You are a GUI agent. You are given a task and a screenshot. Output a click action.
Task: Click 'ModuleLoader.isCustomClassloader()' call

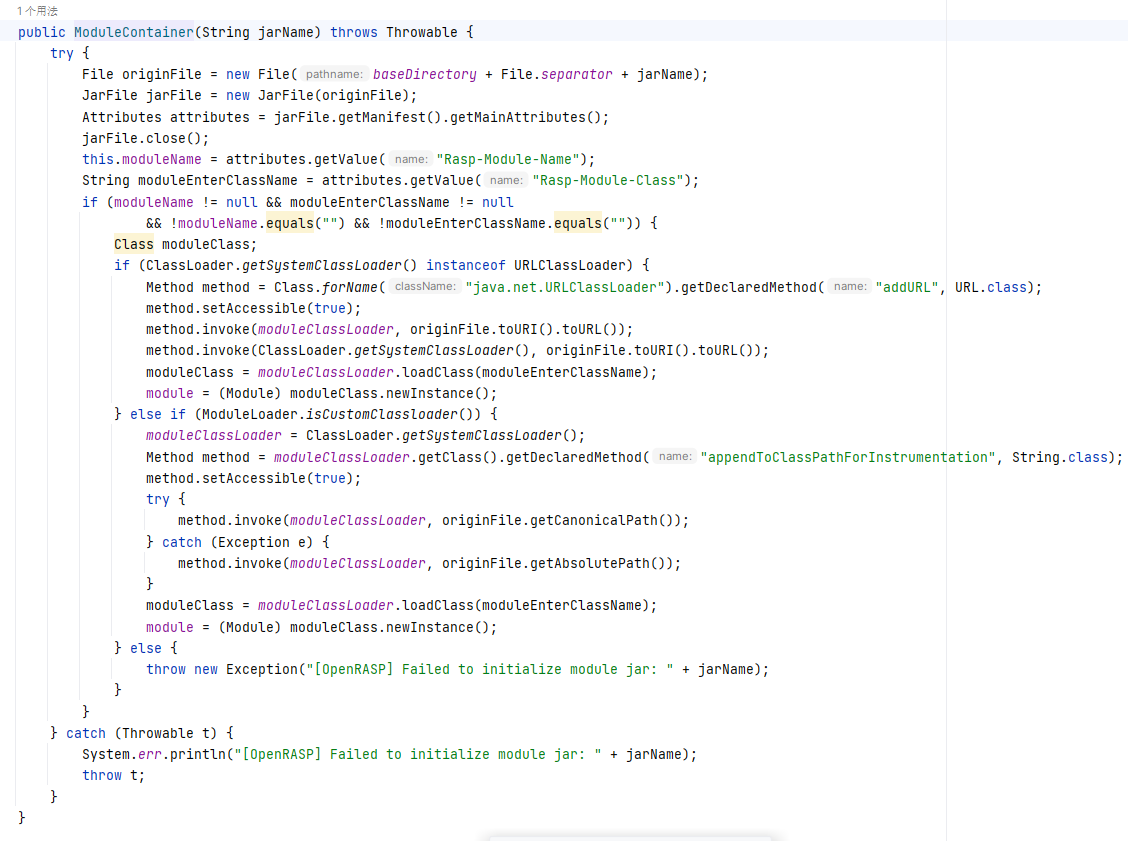coord(342,414)
